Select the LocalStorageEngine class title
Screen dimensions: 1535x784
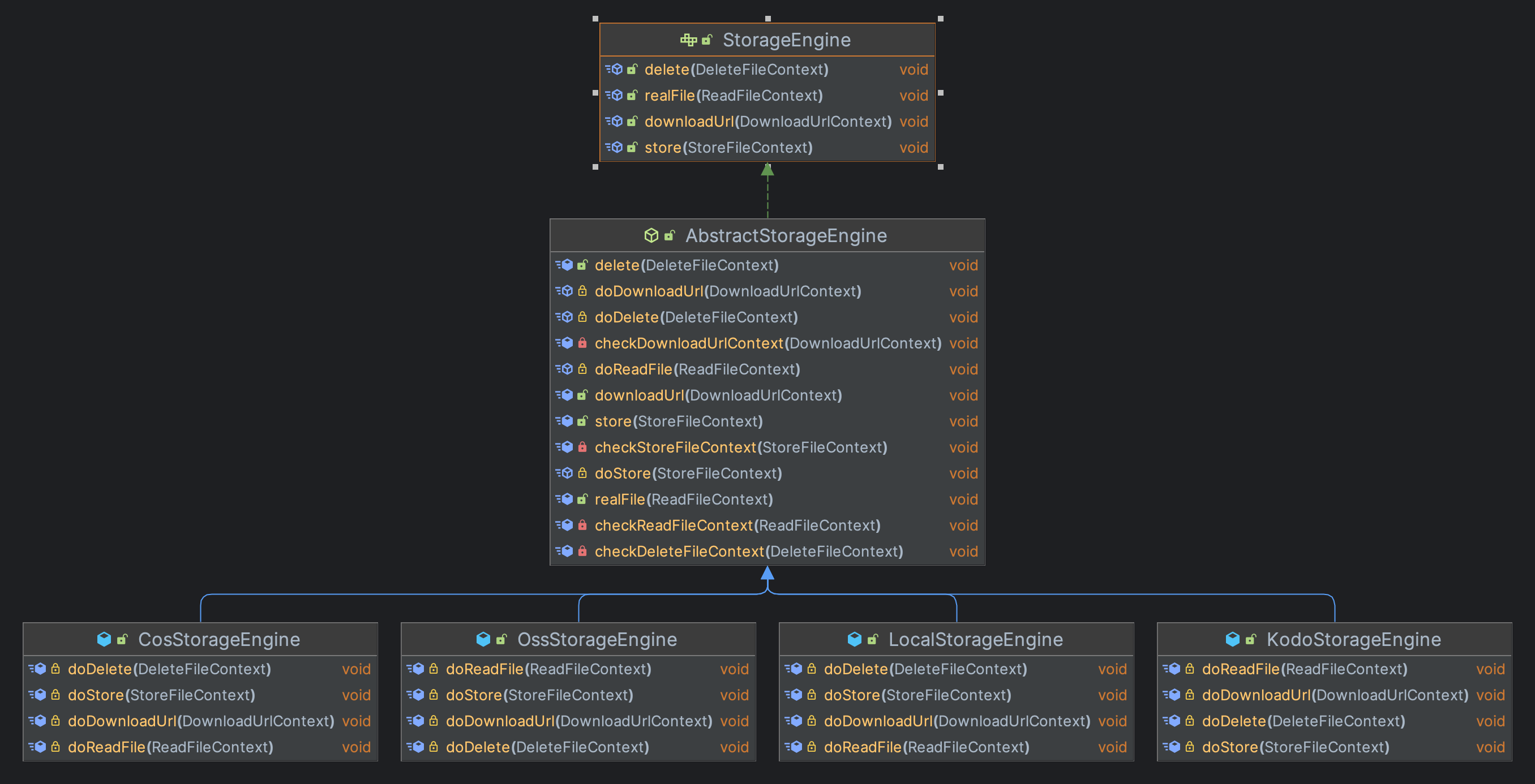pos(975,640)
